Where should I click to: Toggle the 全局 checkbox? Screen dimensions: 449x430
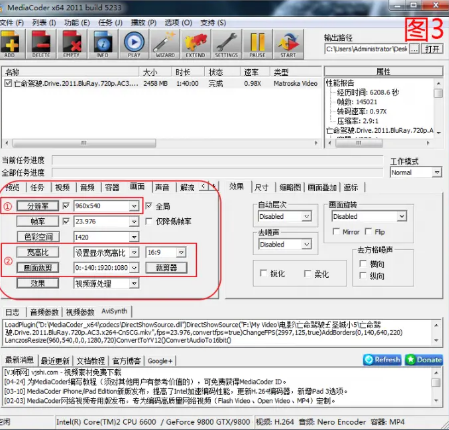pos(149,206)
